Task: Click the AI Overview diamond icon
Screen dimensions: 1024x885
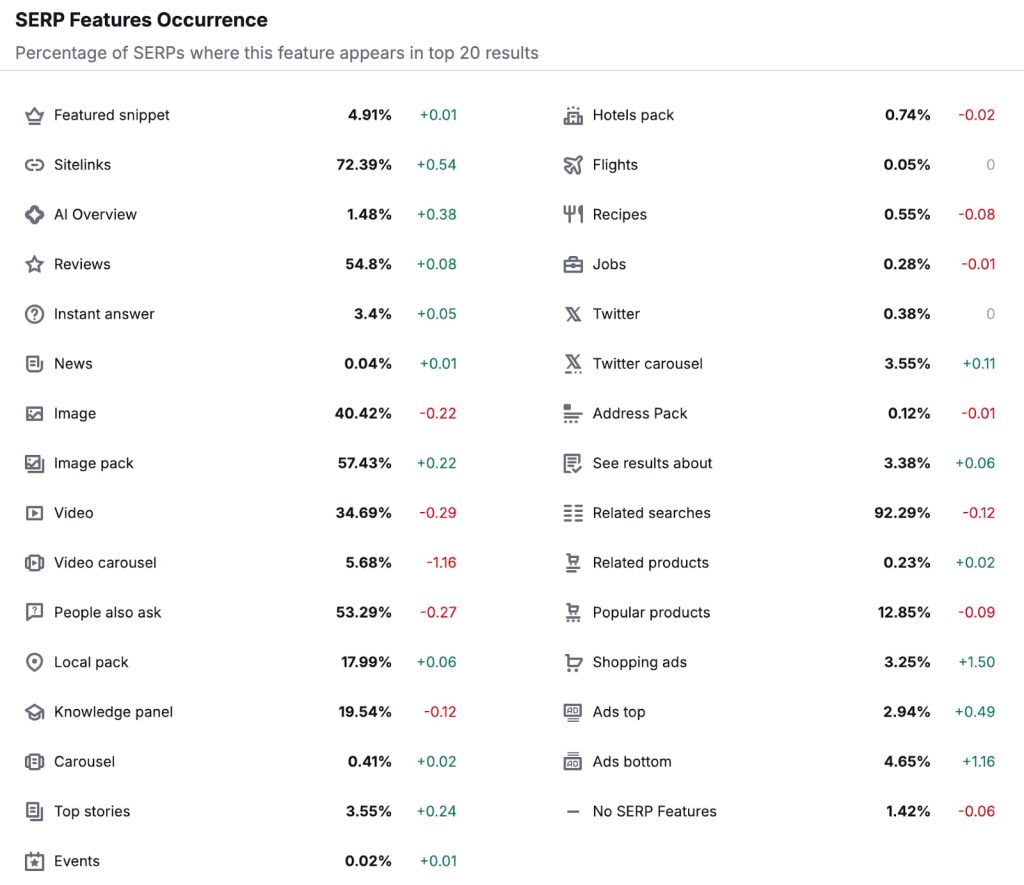Action: [34, 214]
